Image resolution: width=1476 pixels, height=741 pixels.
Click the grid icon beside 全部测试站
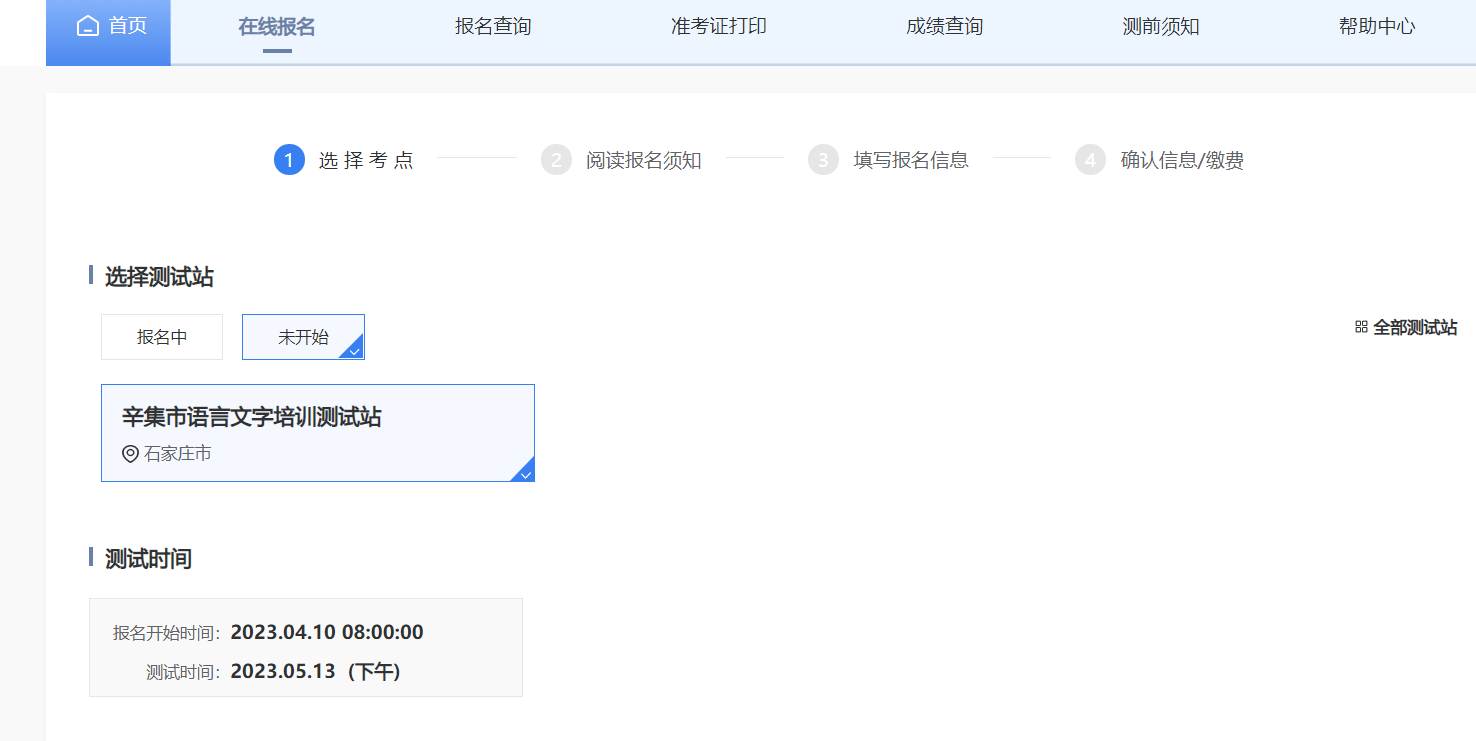[1361, 327]
